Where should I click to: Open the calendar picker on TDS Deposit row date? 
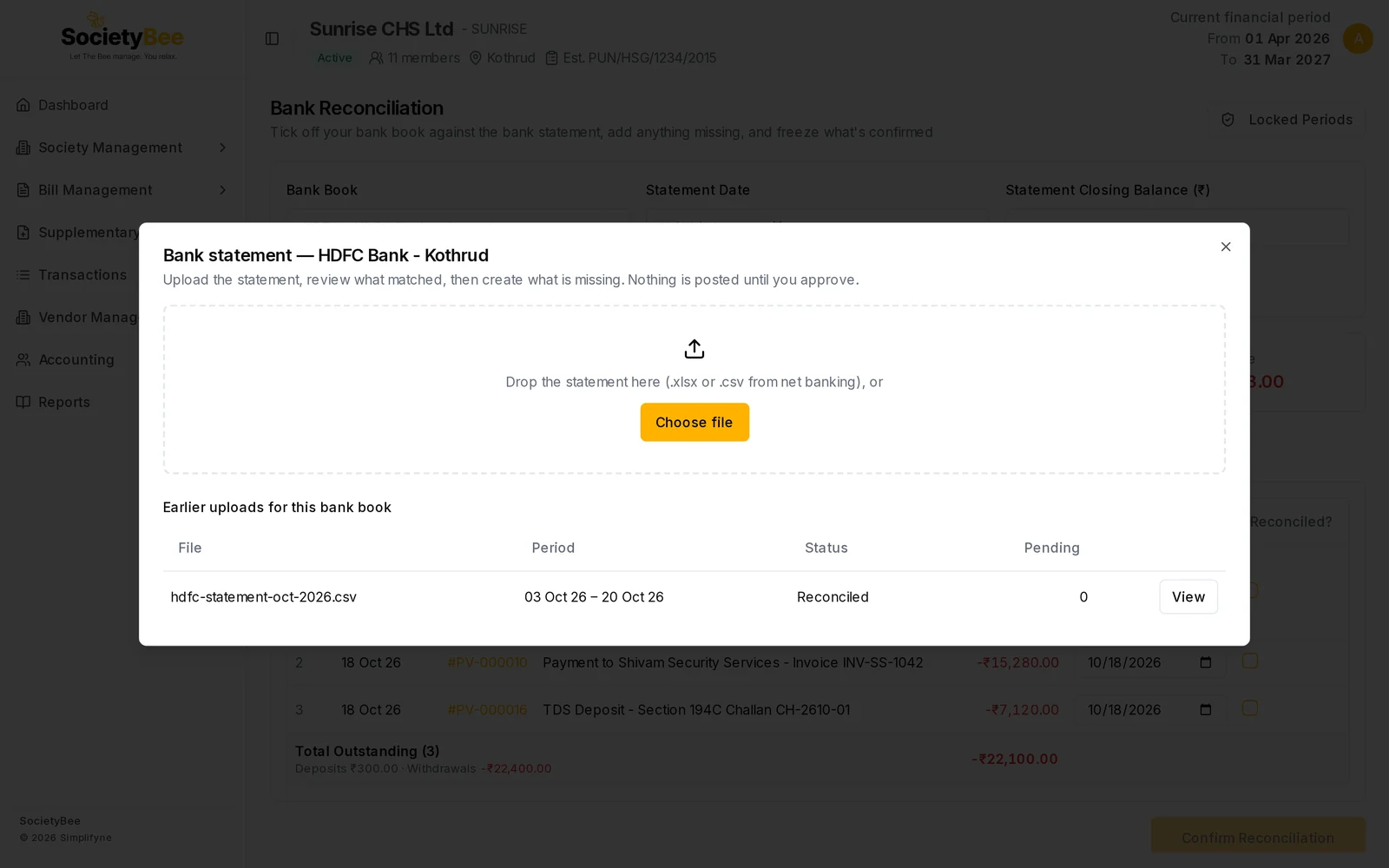1206,710
